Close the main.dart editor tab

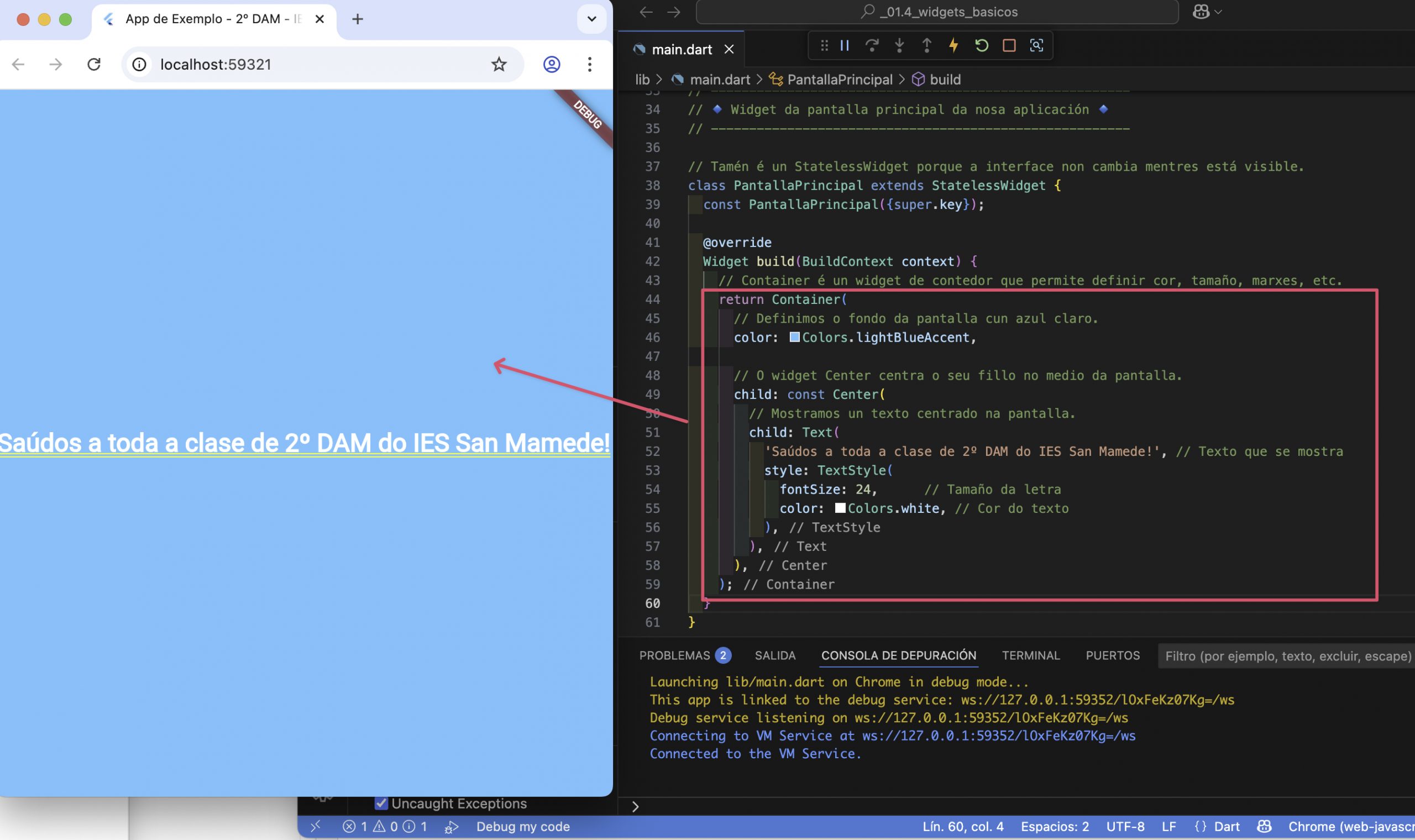729,50
